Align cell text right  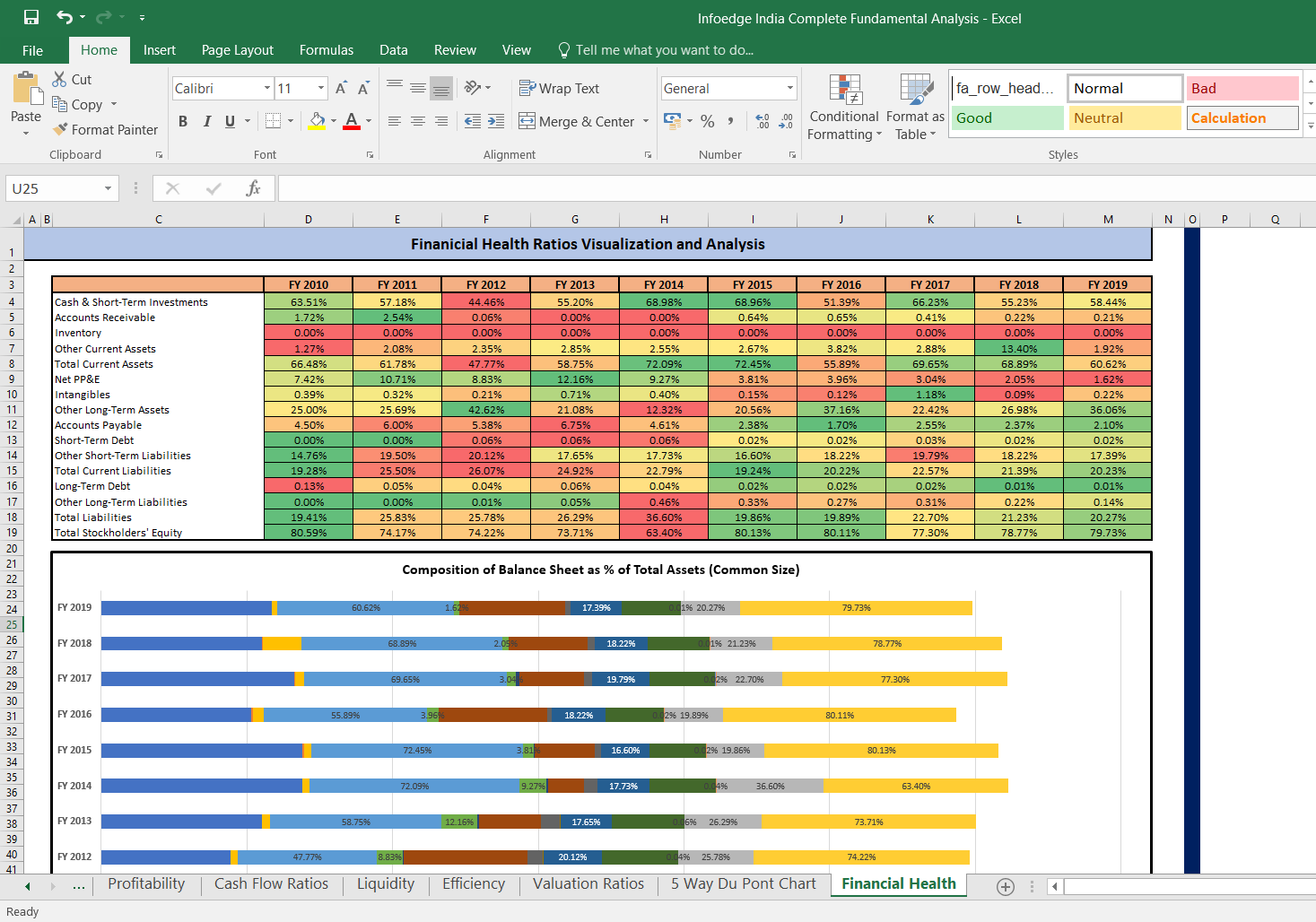pos(440,121)
